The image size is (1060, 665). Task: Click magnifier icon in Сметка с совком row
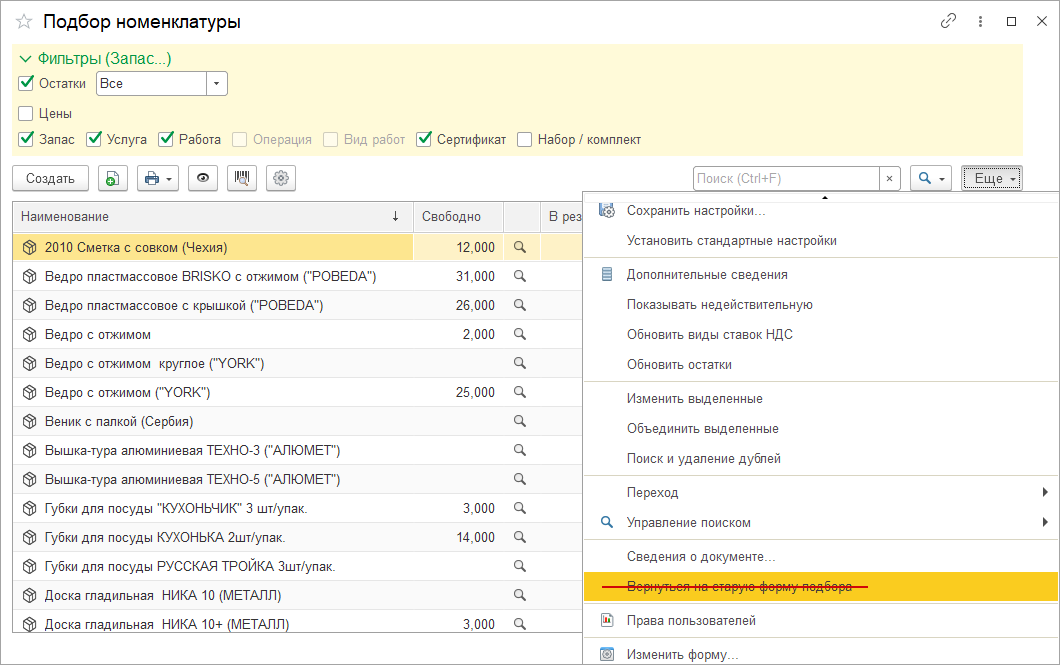[519, 247]
